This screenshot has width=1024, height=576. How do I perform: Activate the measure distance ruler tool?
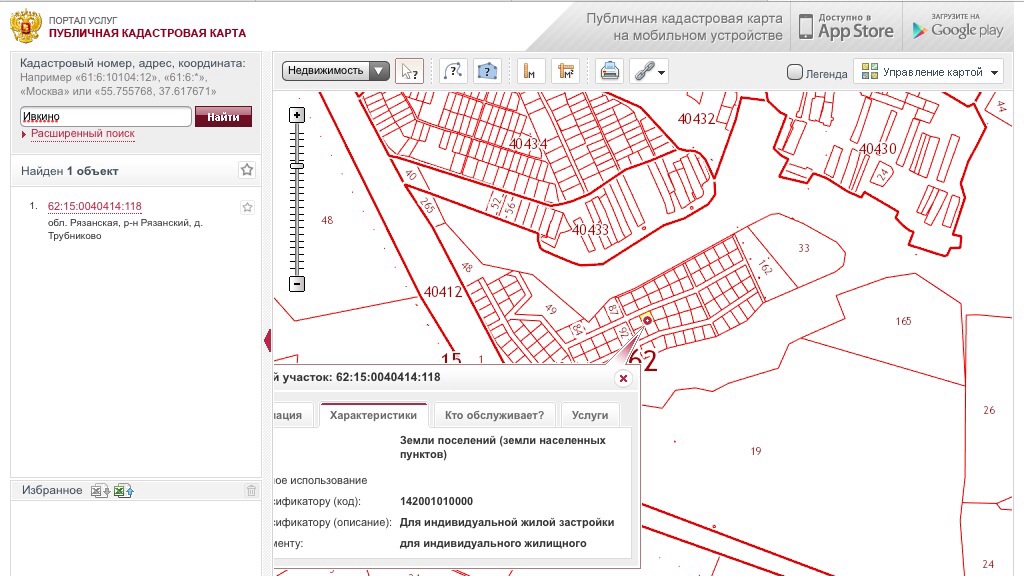(x=531, y=71)
